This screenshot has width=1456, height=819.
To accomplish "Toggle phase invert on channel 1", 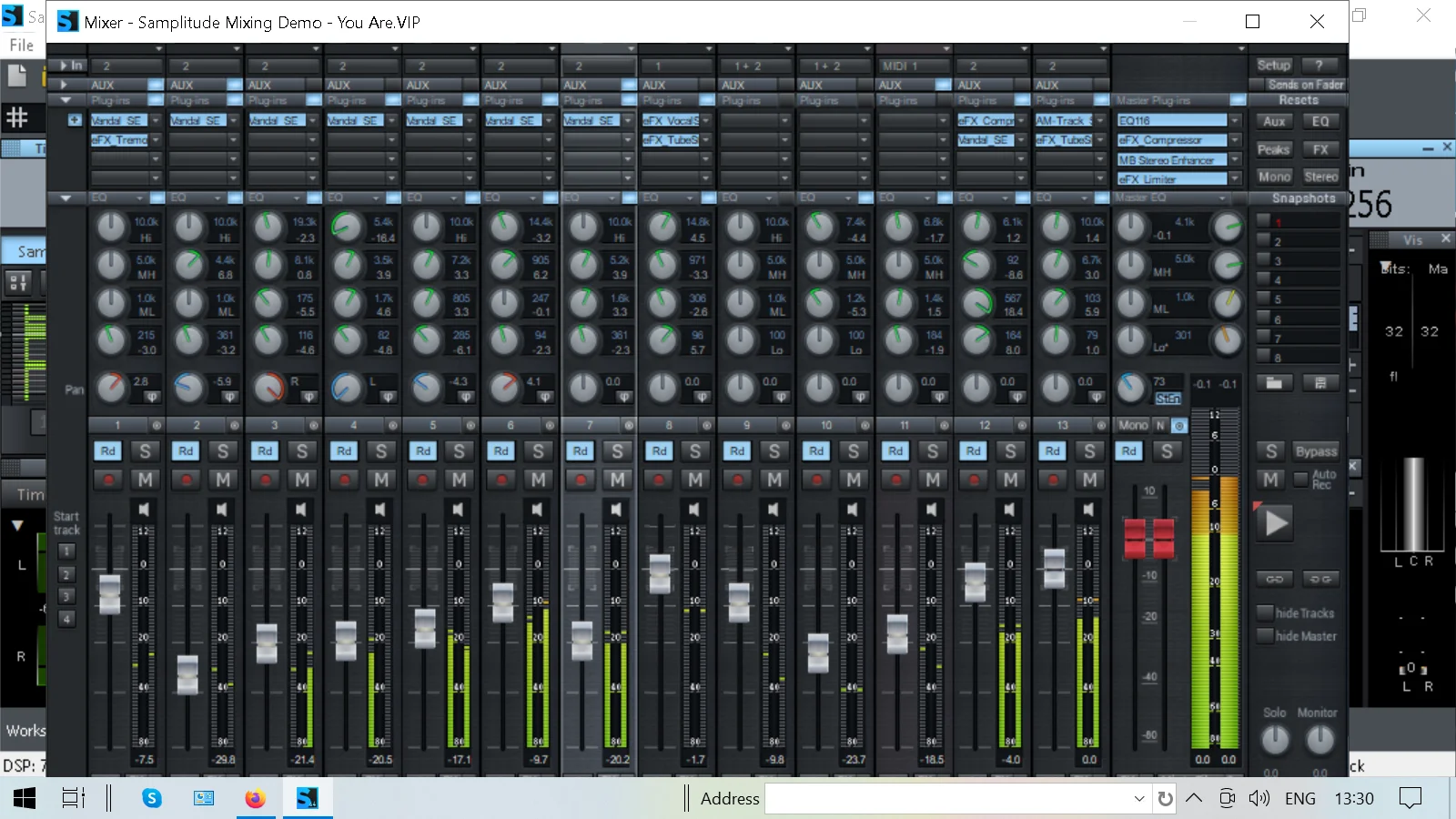I will pos(152,397).
